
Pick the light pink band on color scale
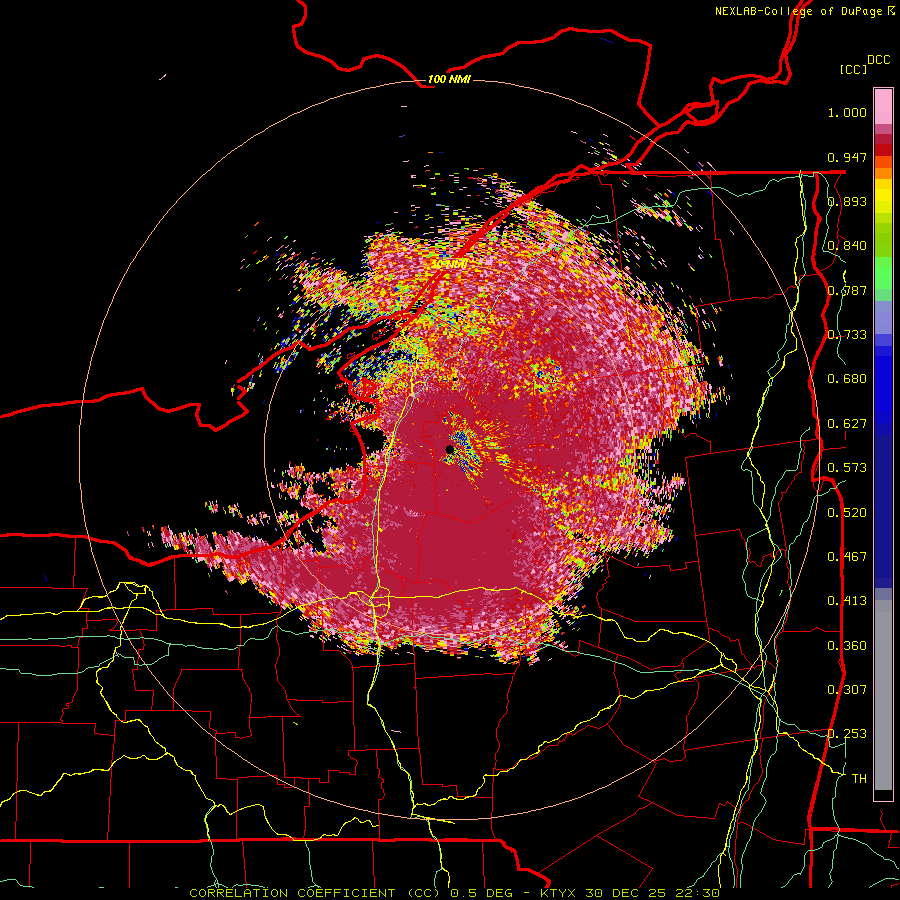(883, 106)
